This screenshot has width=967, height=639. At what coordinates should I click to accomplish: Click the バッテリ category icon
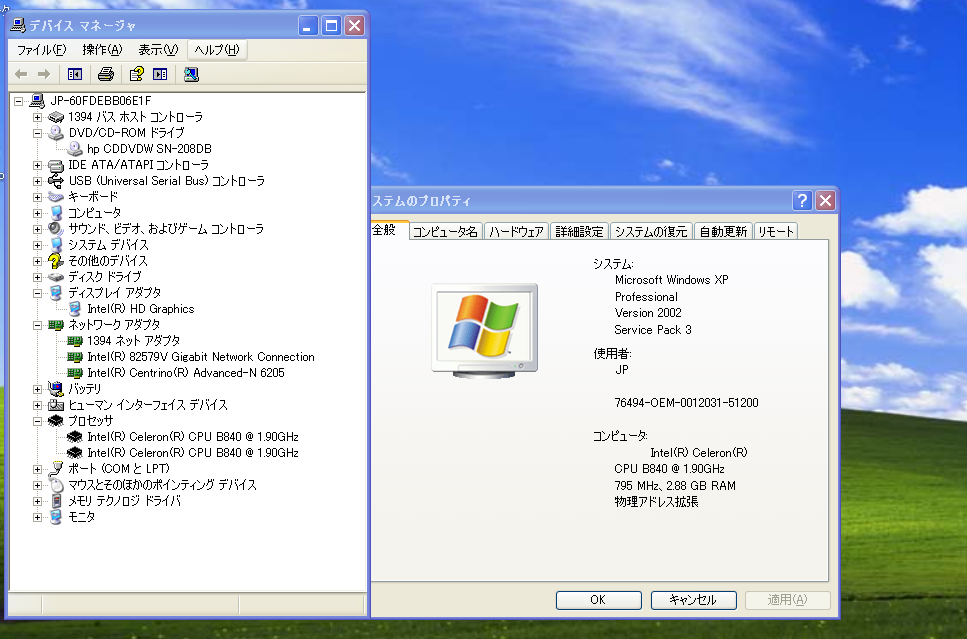(x=56, y=389)
